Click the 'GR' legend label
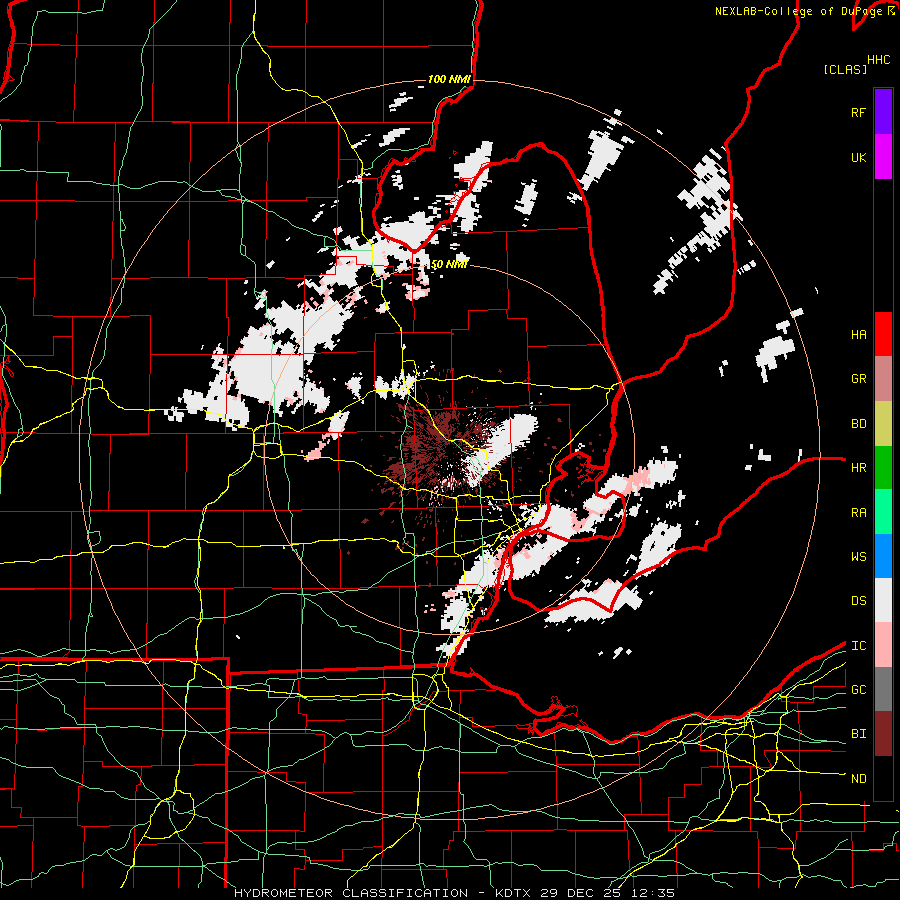Viewport: 900px width, 900px height. click(x=858, y=379)
